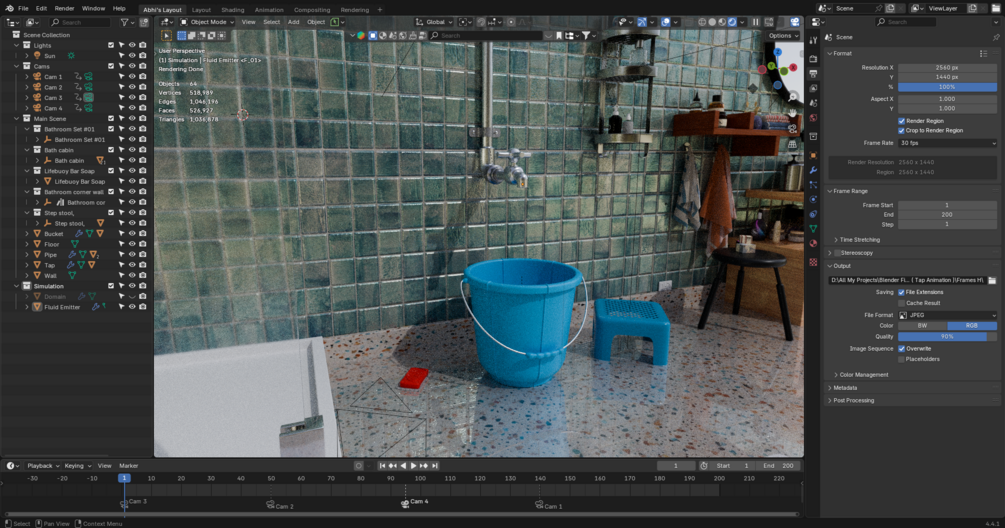The width and height of the screenshot is (1005, 528).
Task: Adjust the resolution percentage slider
Action: click(x=947, y=87)
